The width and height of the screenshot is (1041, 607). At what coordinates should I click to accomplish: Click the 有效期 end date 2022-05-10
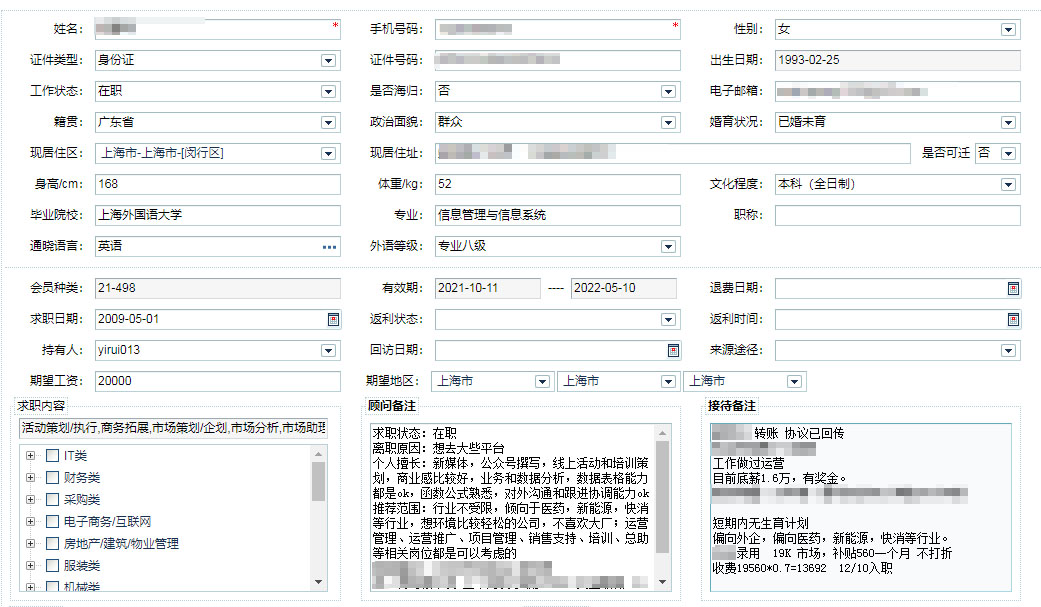(x=623, y=288)
